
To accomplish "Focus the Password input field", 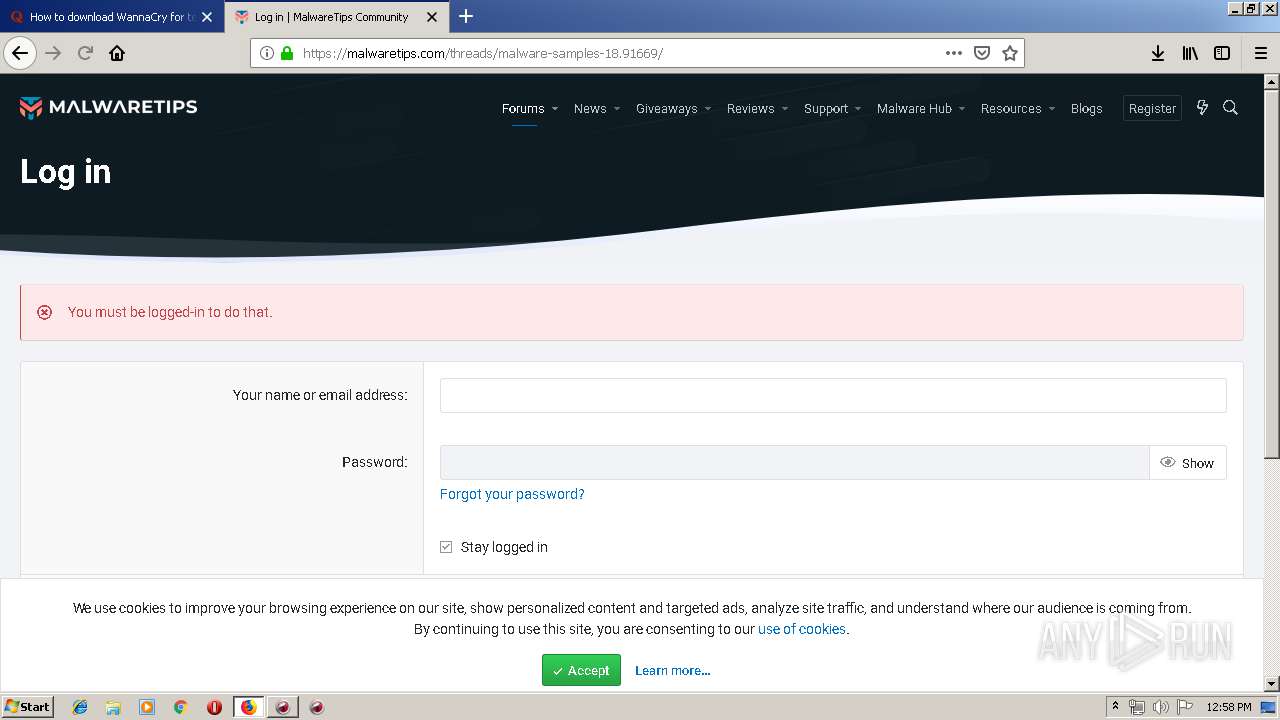I will tap(795, 463).
